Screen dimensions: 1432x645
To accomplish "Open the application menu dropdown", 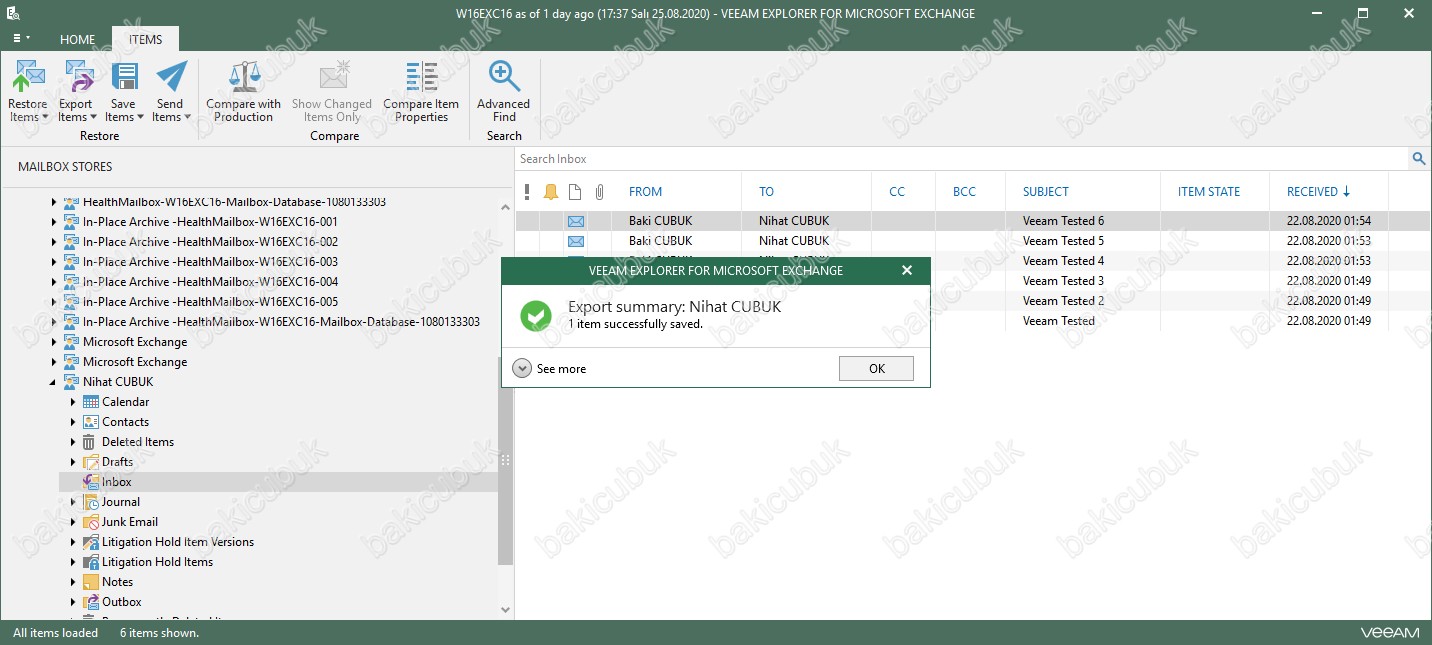I will pos(20,38).
